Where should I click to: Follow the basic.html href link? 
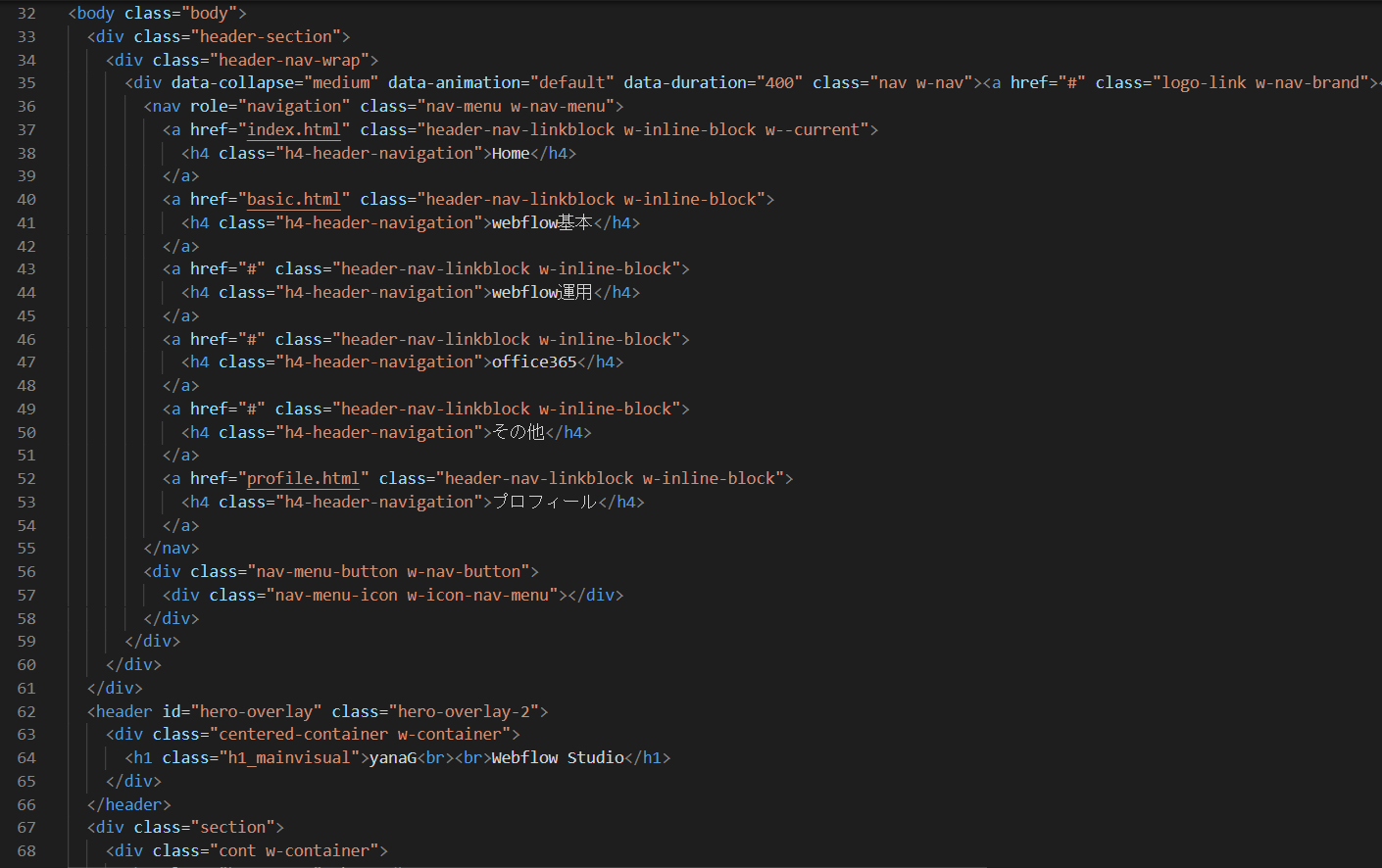pos(293,199)
